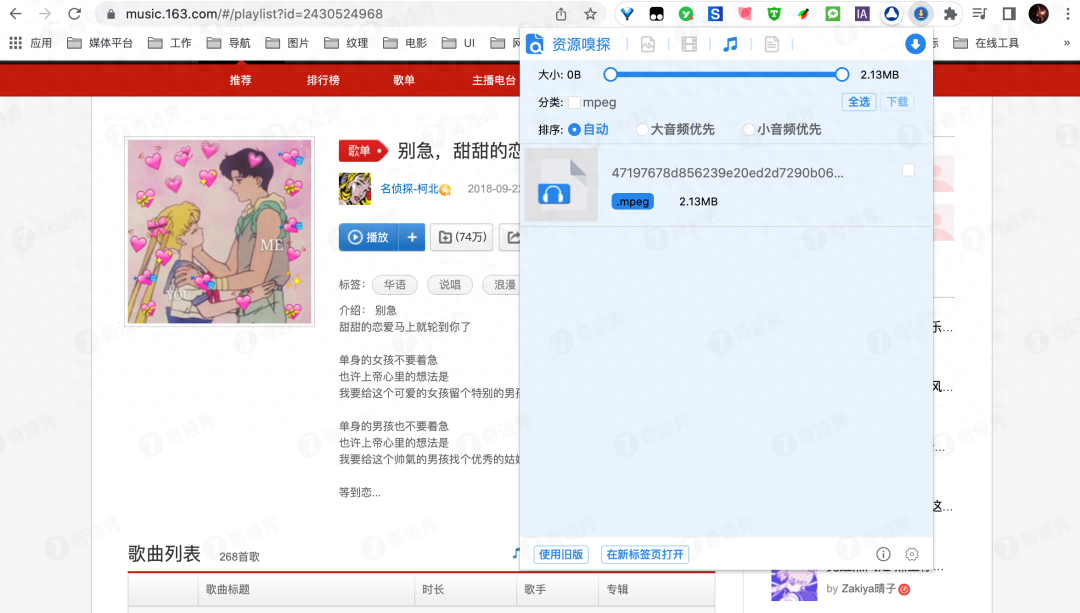Click the right handle of size slider
The width and height of the screenshot is (1080, 613).
(x=842, y=74)
